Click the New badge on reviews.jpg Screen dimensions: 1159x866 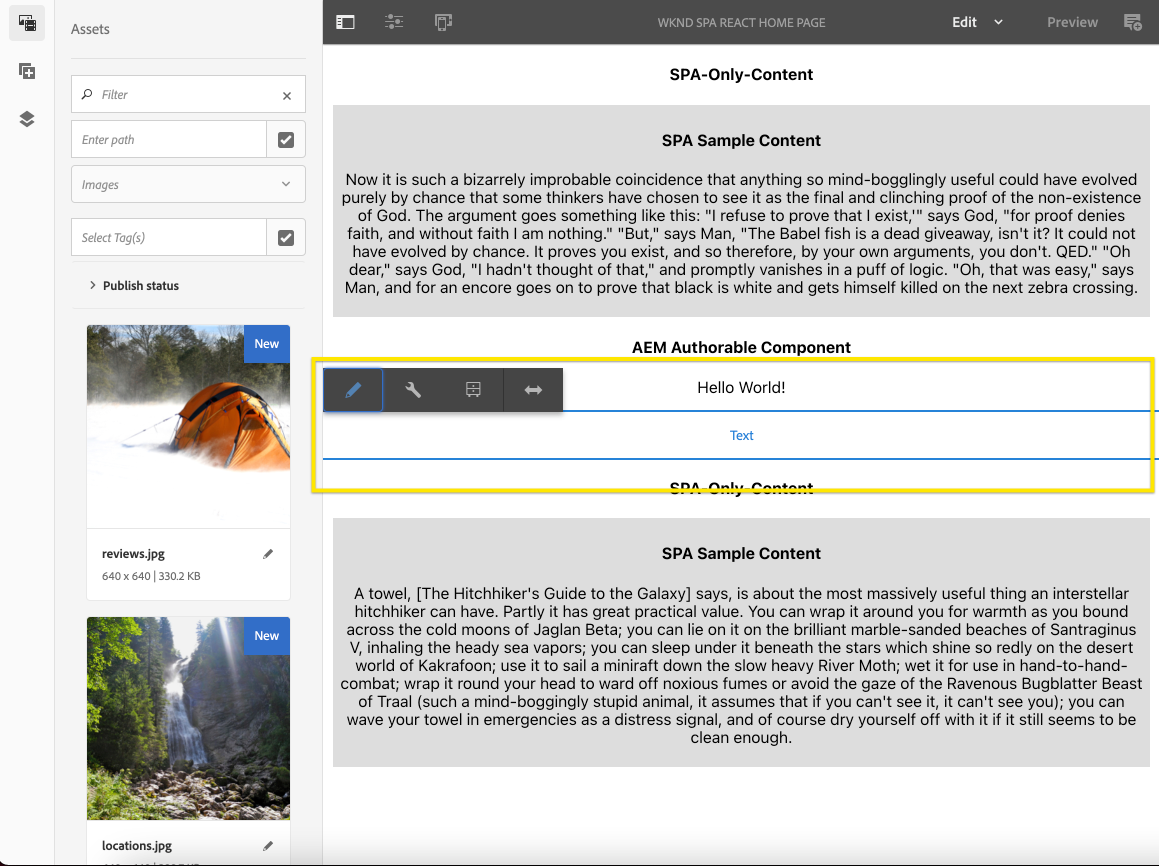tap(267, 344)
